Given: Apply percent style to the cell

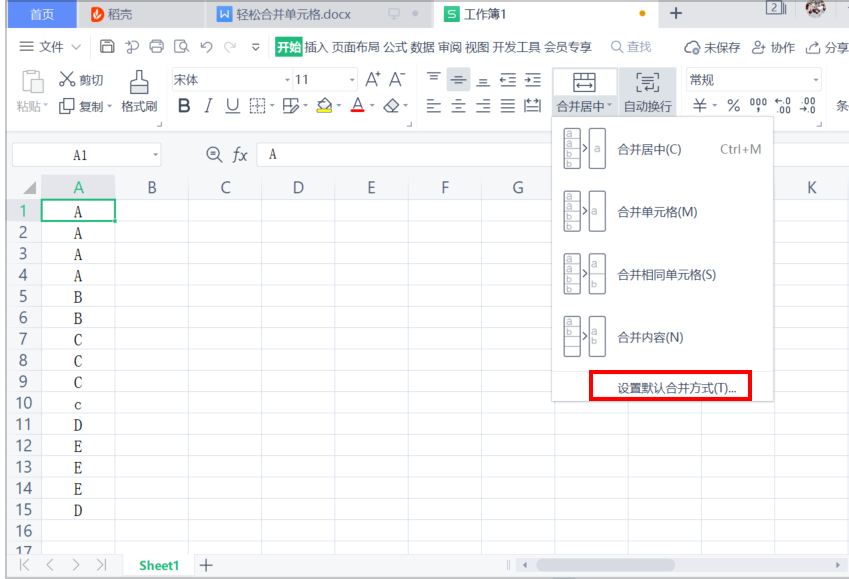Looking at the screenshot, I should 734,106.
